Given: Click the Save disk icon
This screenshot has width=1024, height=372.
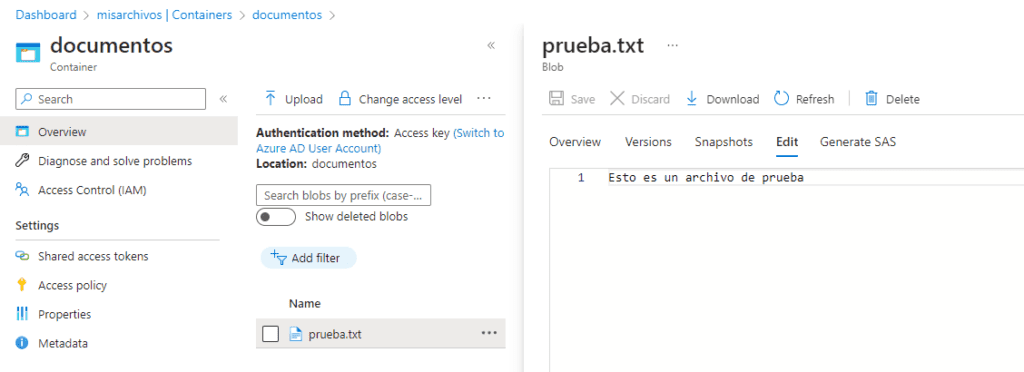Looking at the screenshot, I should click(556, 99).
